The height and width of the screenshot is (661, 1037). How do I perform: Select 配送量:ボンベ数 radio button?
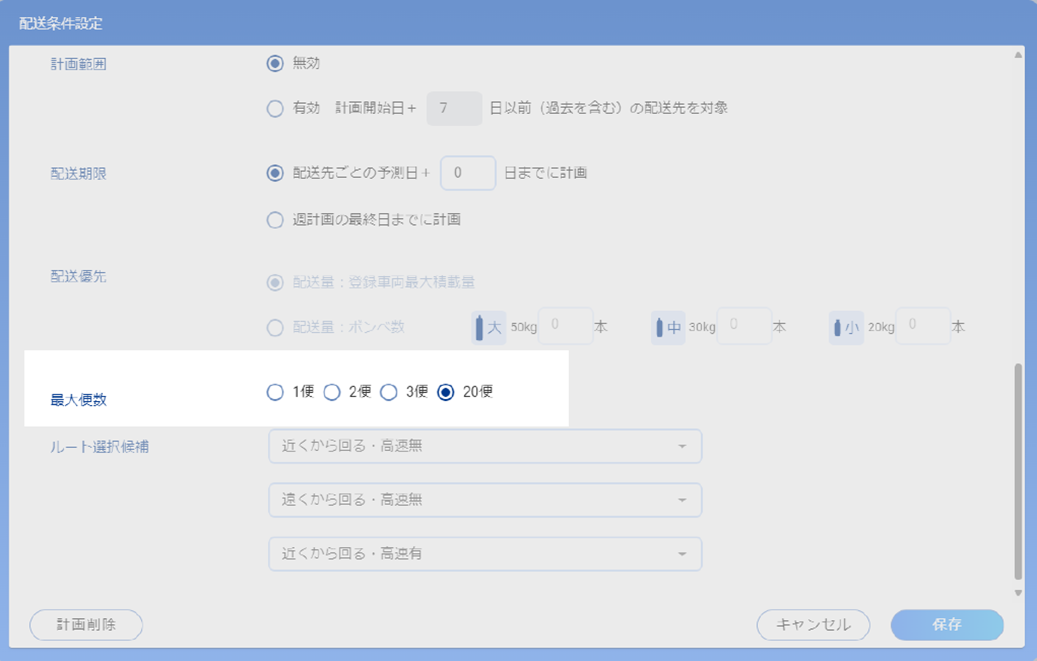pyautogui.click(x=275, y=328)
